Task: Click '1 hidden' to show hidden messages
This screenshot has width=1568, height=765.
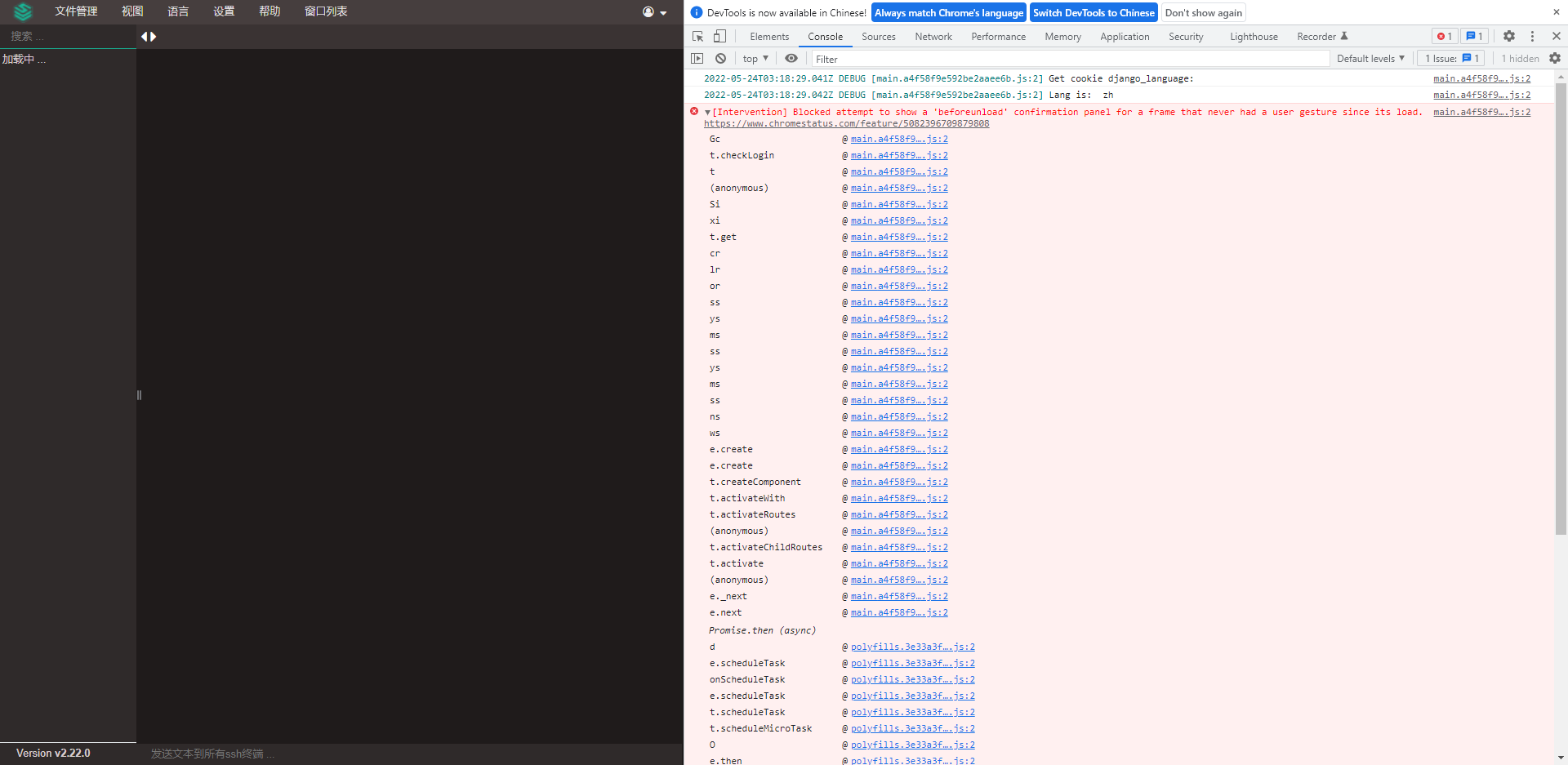Action: (1519, 58)
